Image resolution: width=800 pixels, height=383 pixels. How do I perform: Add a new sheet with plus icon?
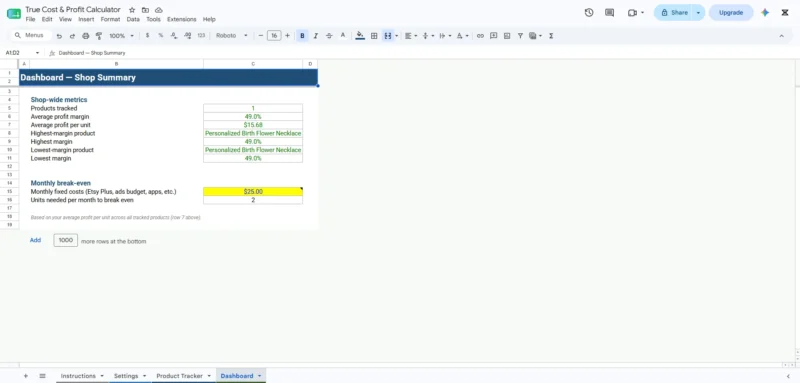[26, 376]
